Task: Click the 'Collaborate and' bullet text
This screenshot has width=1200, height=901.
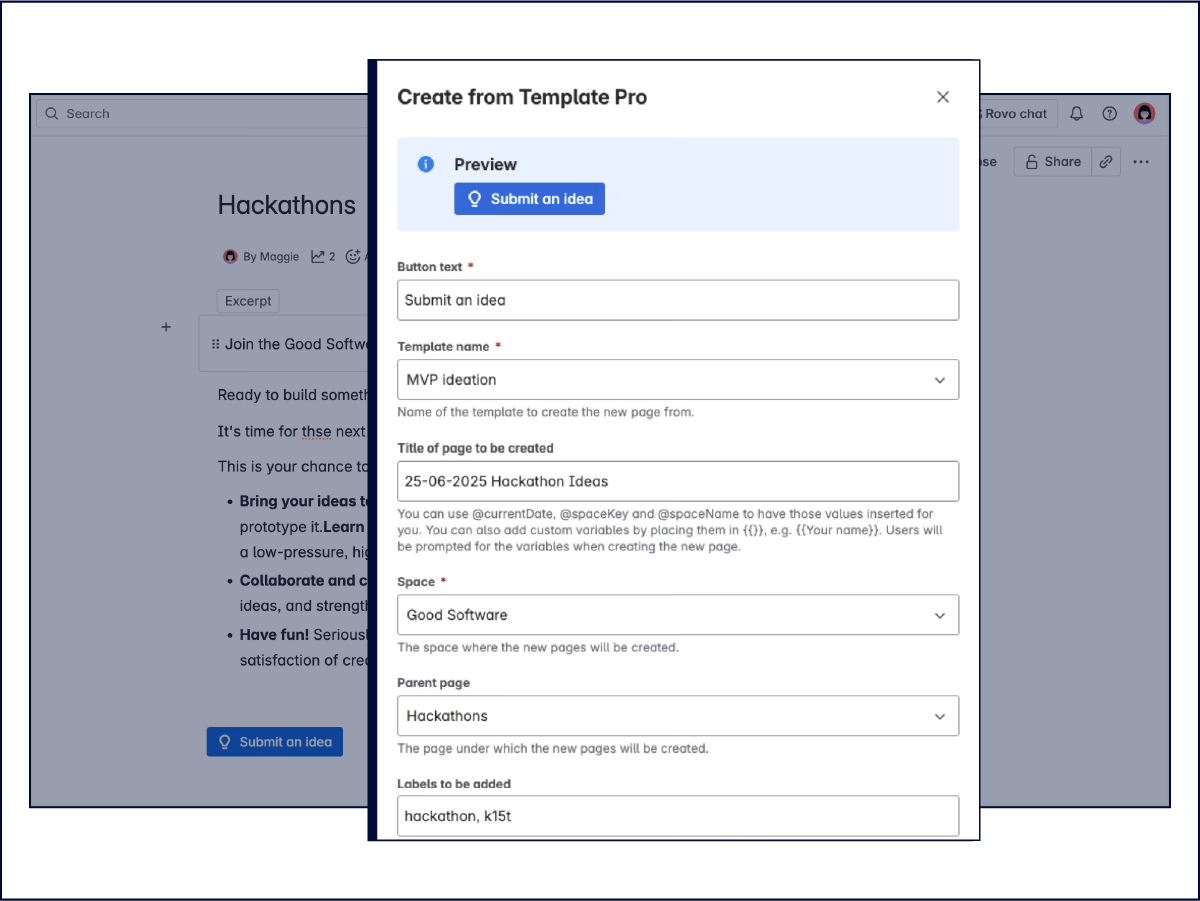Action: [x=304, y=580]
